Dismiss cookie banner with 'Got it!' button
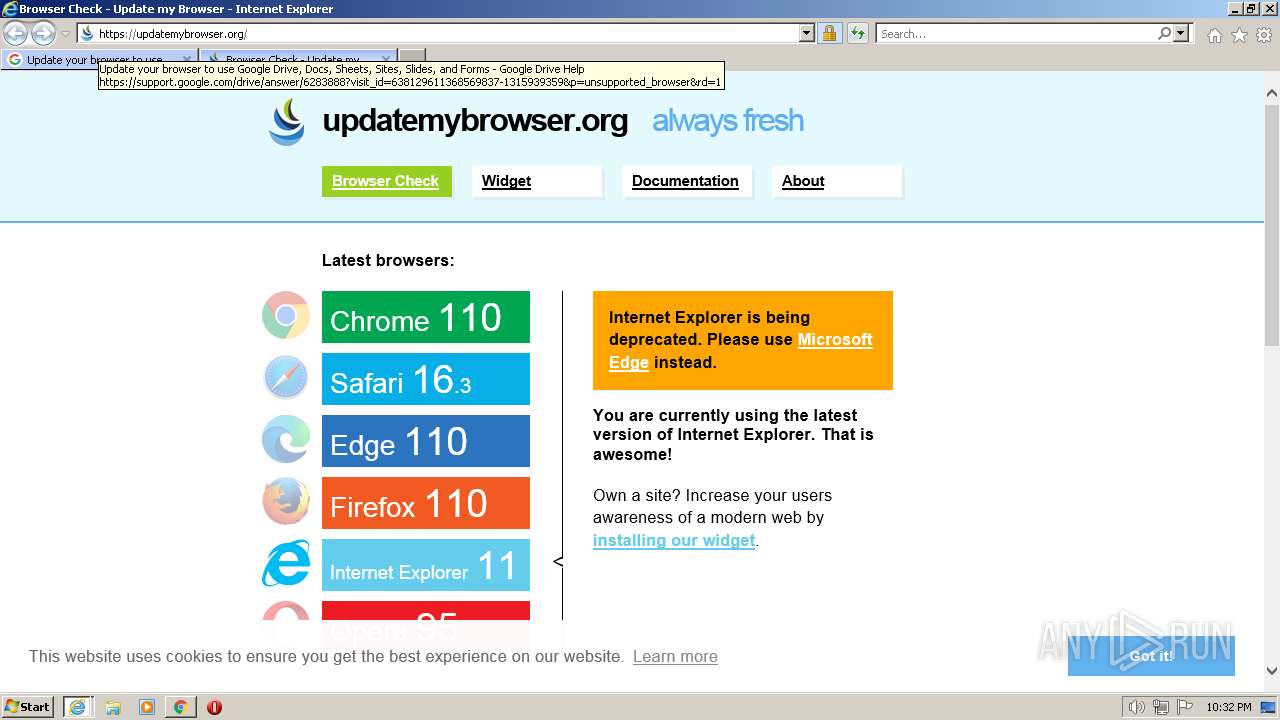Image resolution: width=1280 pixels, height=720 pixels. pyautogui.click(x=1151, y=656)
